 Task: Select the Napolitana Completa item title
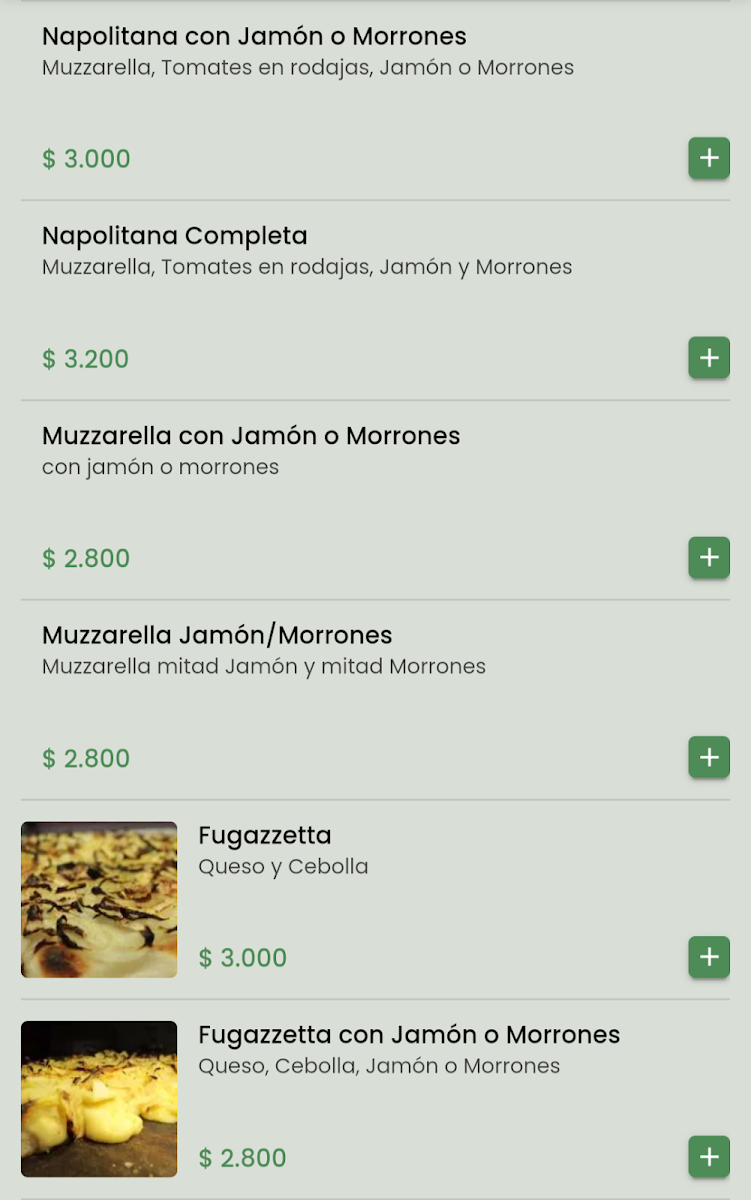tap(175, 236)
